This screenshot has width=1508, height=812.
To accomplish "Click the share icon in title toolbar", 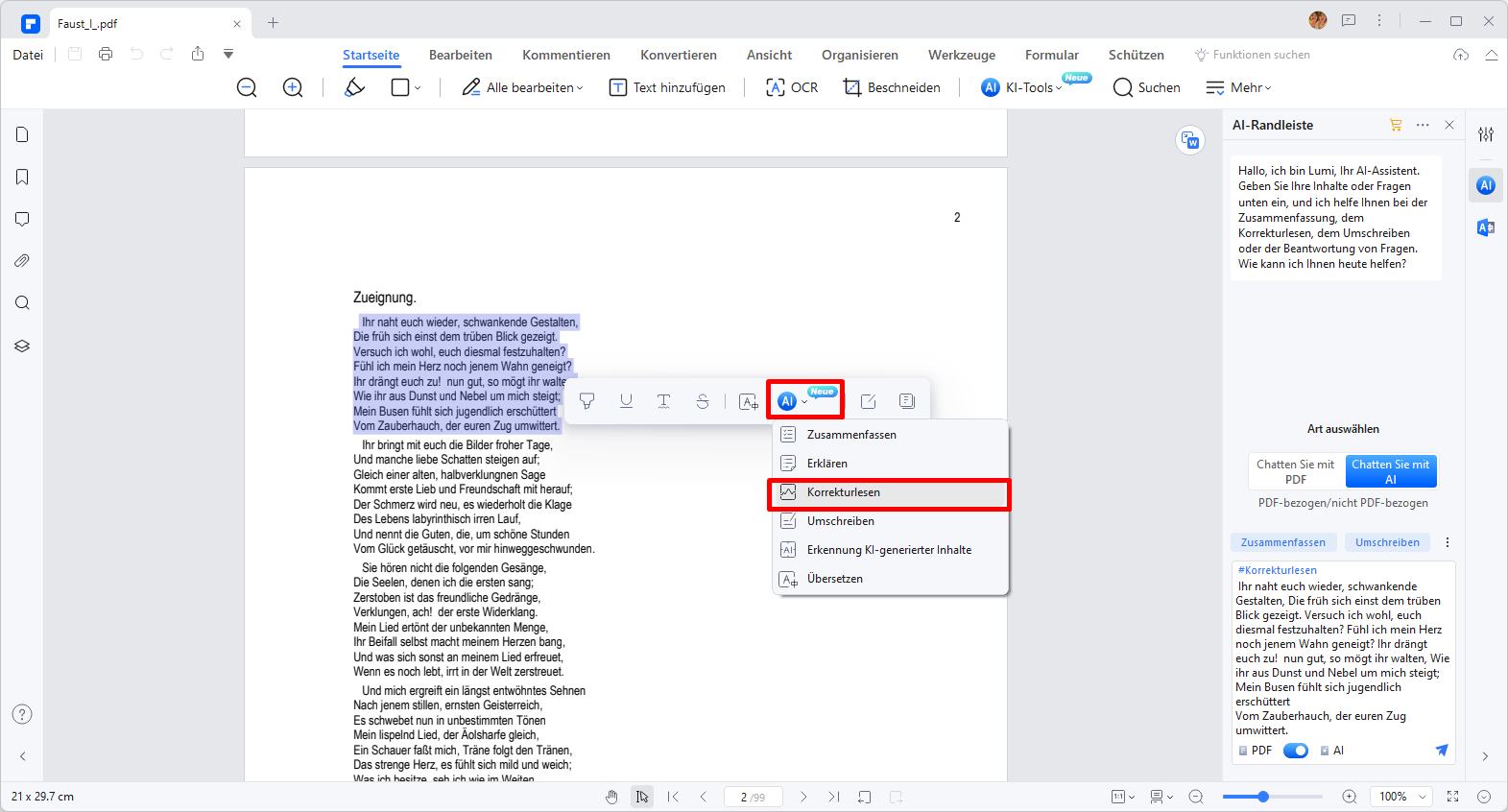I will [198, 54].
